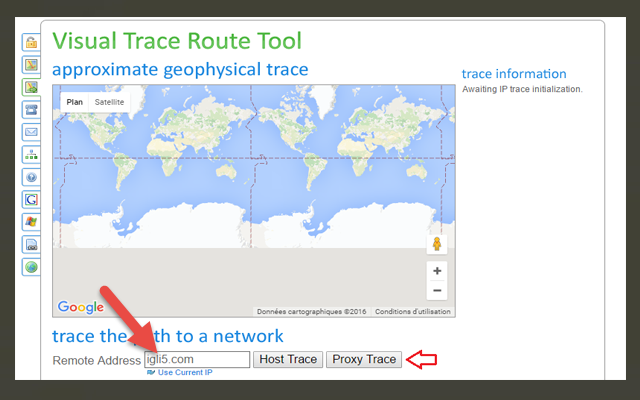The height and width of the screenshot is (400, 640).
Task: Focus the Remote Address input field
Action: [197, 359]
